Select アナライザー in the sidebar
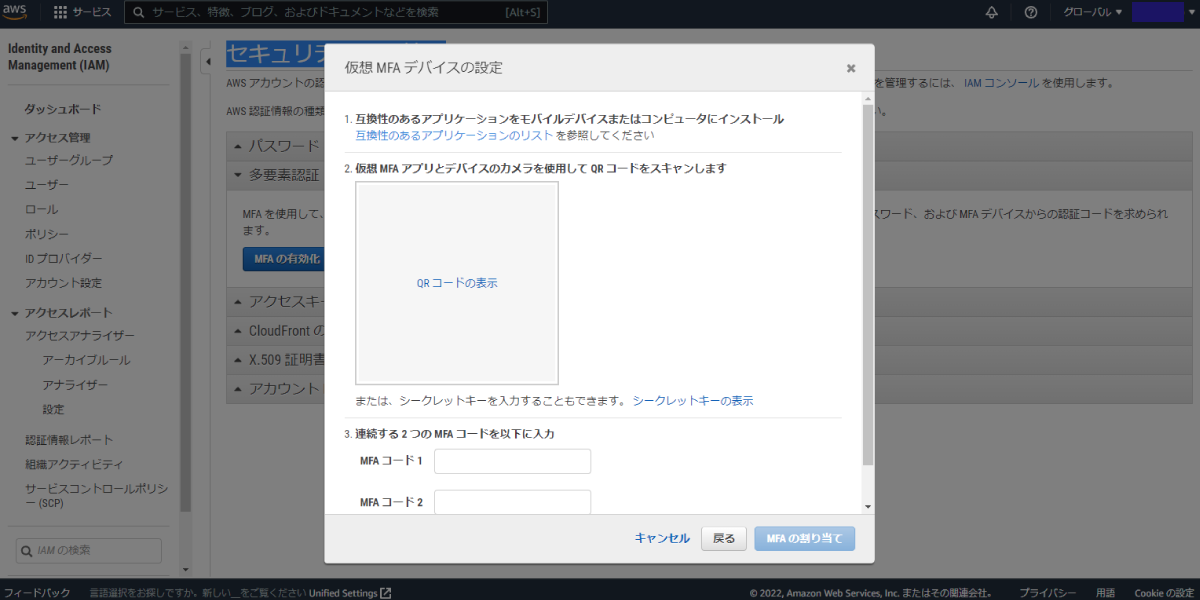Image resolution: width=1200 pixels, height=600 pixels. [x=75, y=385]
